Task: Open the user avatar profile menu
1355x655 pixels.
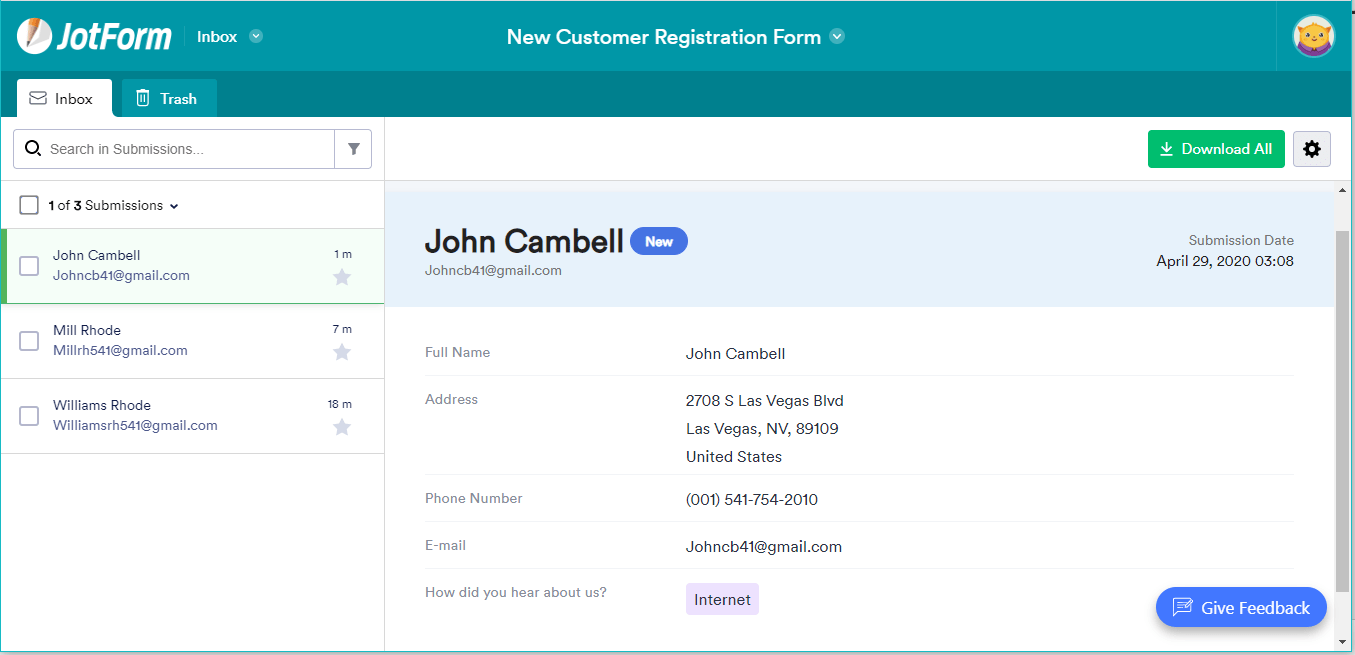Action: point(1314,37)
